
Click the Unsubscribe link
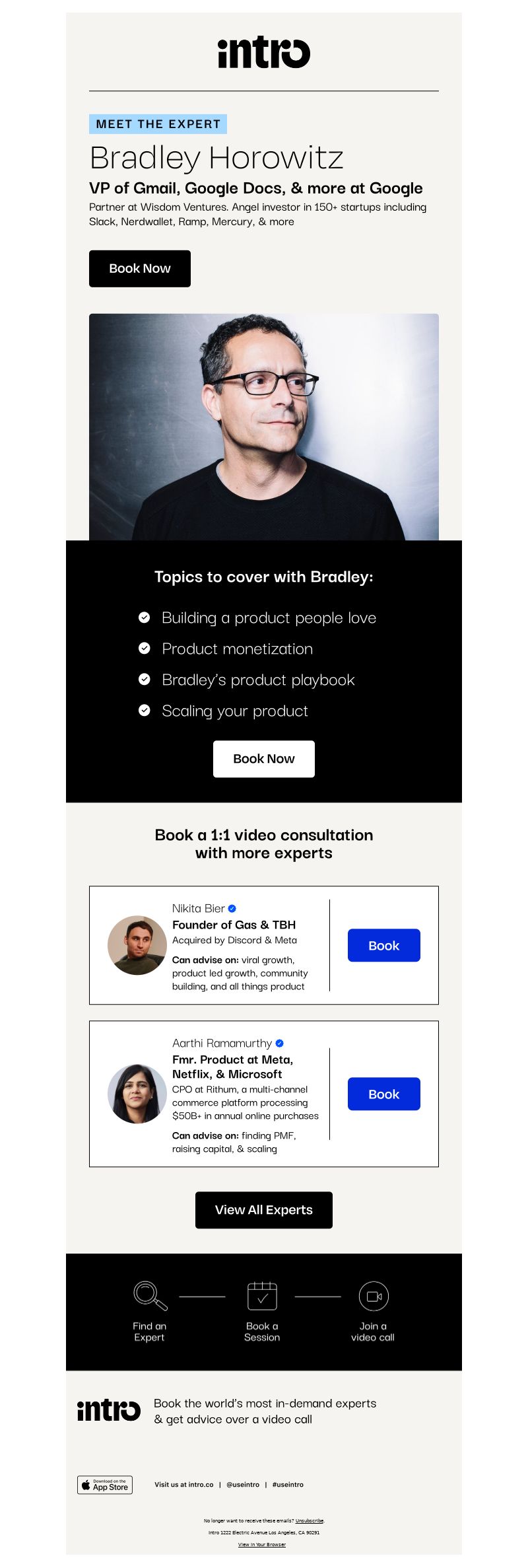[x=310, y=1520]
